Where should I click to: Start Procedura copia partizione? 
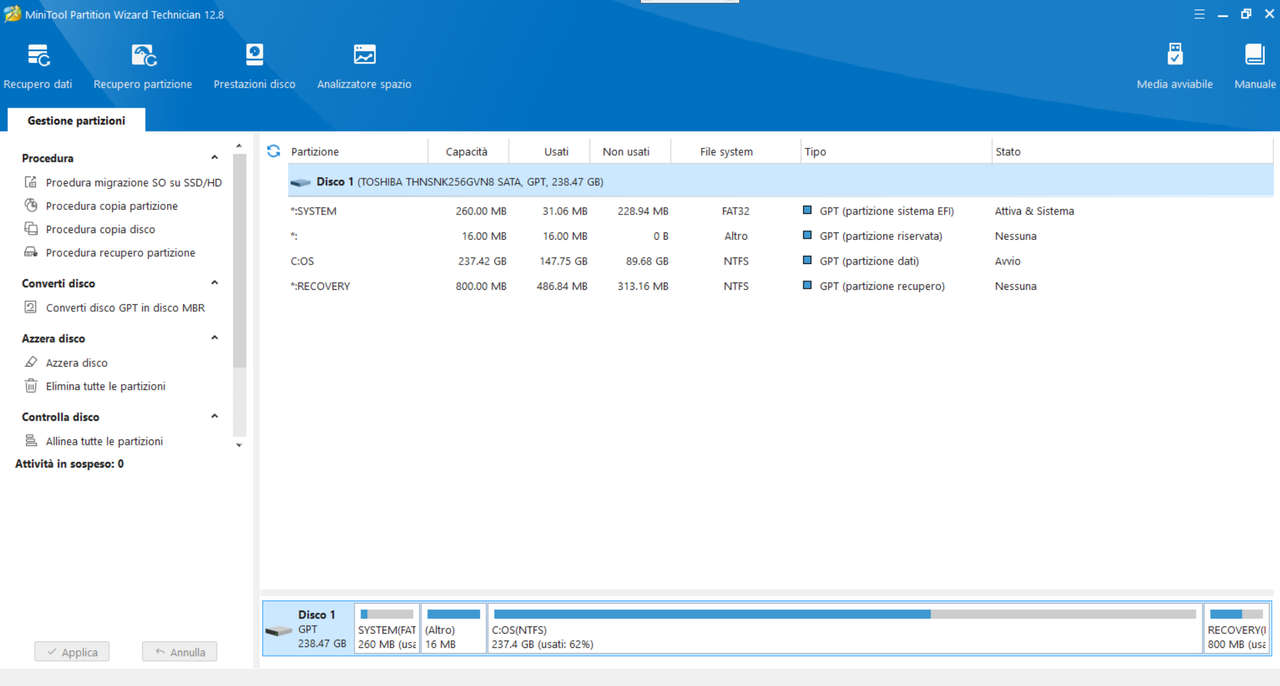pyautogui.click(x=112, y=206)
